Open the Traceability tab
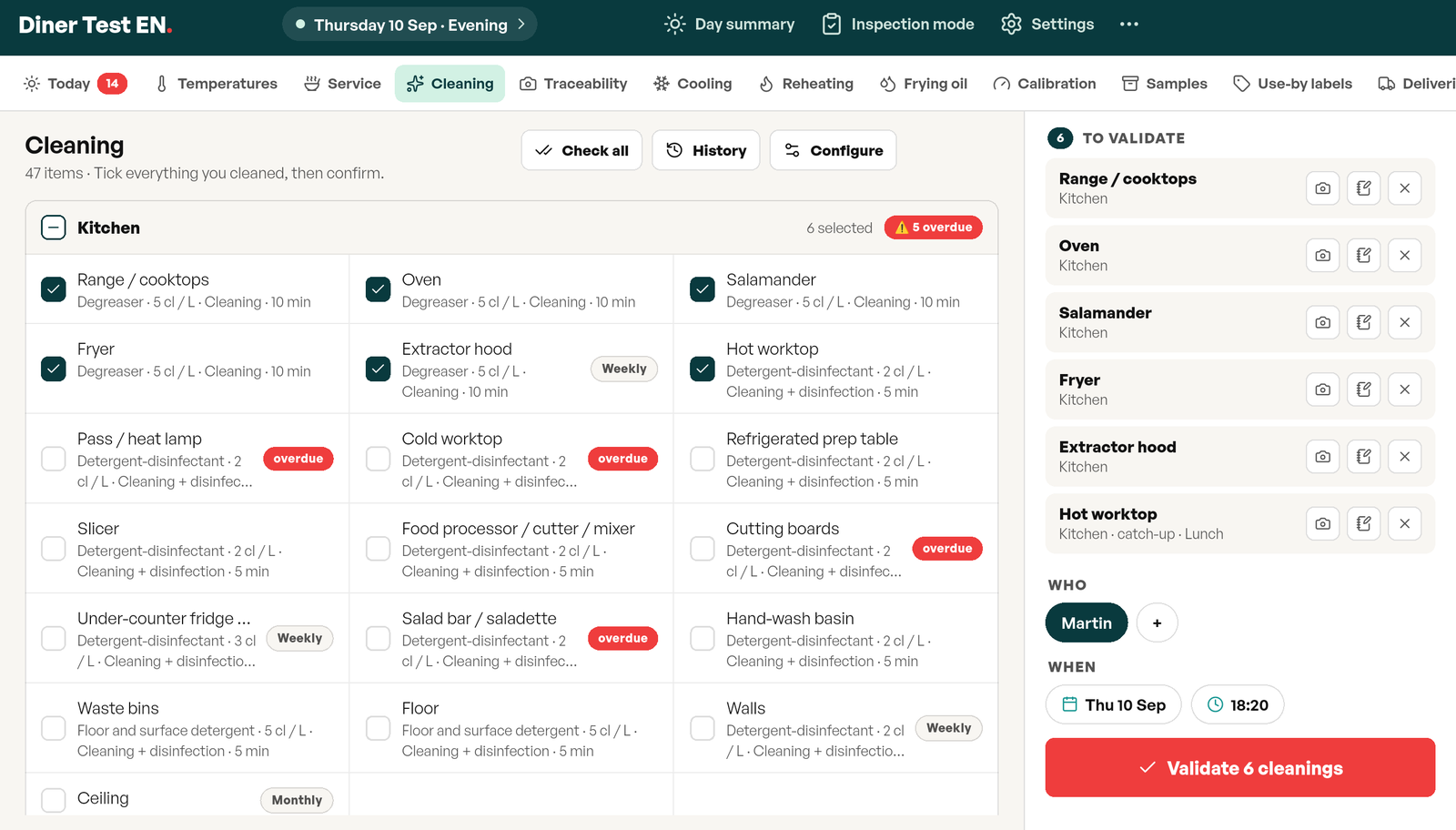The width and height of the screenshot is (1456, 830). coord(573,84)
